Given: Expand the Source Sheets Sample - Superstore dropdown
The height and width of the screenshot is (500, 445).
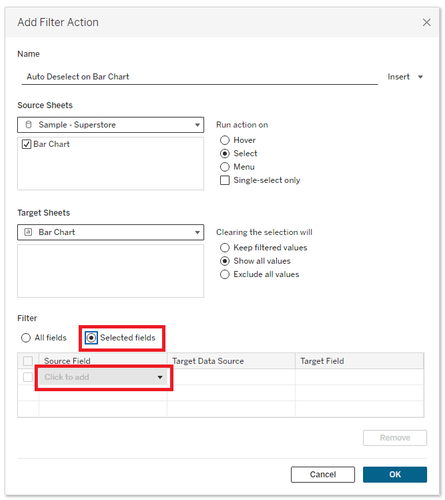Looking at the screenshot, I should click(110, 125).
